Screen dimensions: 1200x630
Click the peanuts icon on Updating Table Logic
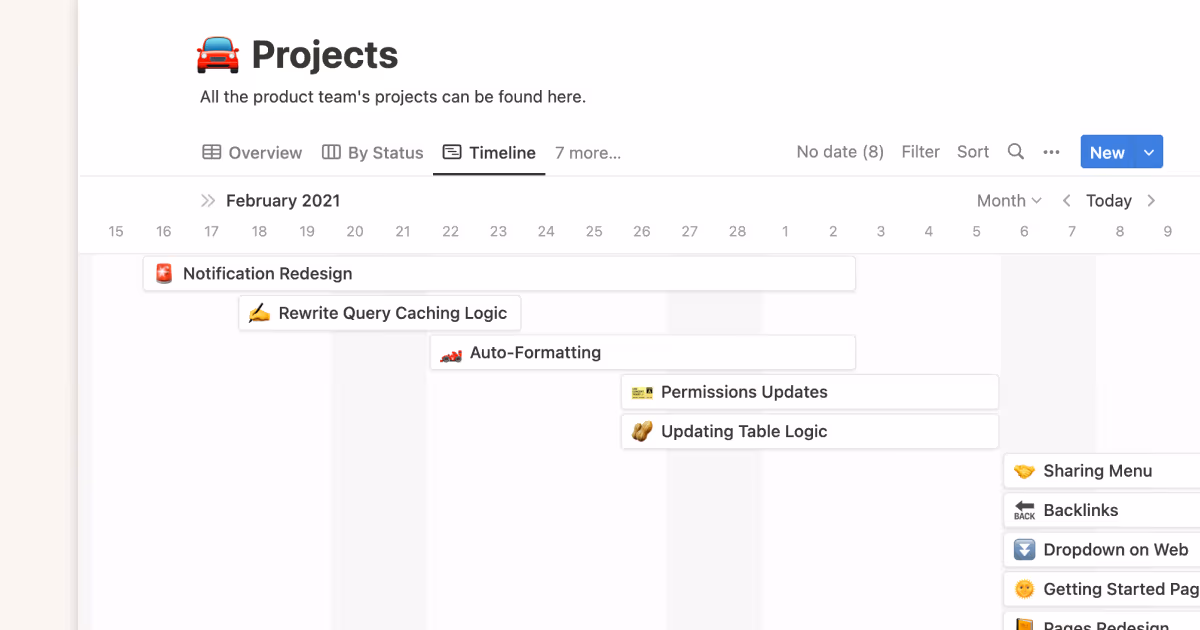(643, 431)
